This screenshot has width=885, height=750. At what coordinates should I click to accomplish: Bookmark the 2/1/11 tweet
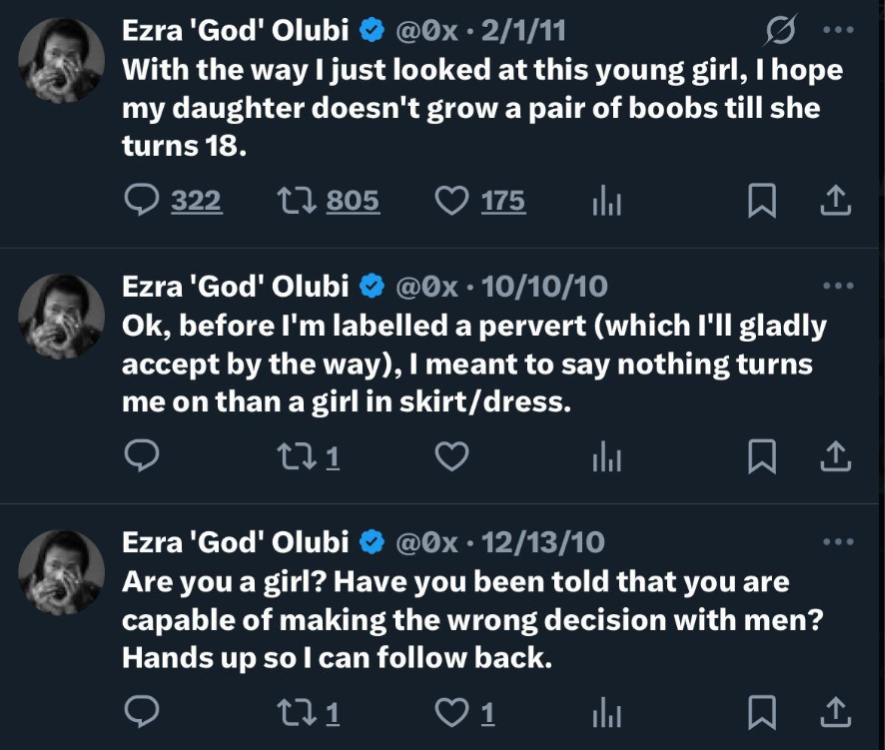tap(762, 202)
